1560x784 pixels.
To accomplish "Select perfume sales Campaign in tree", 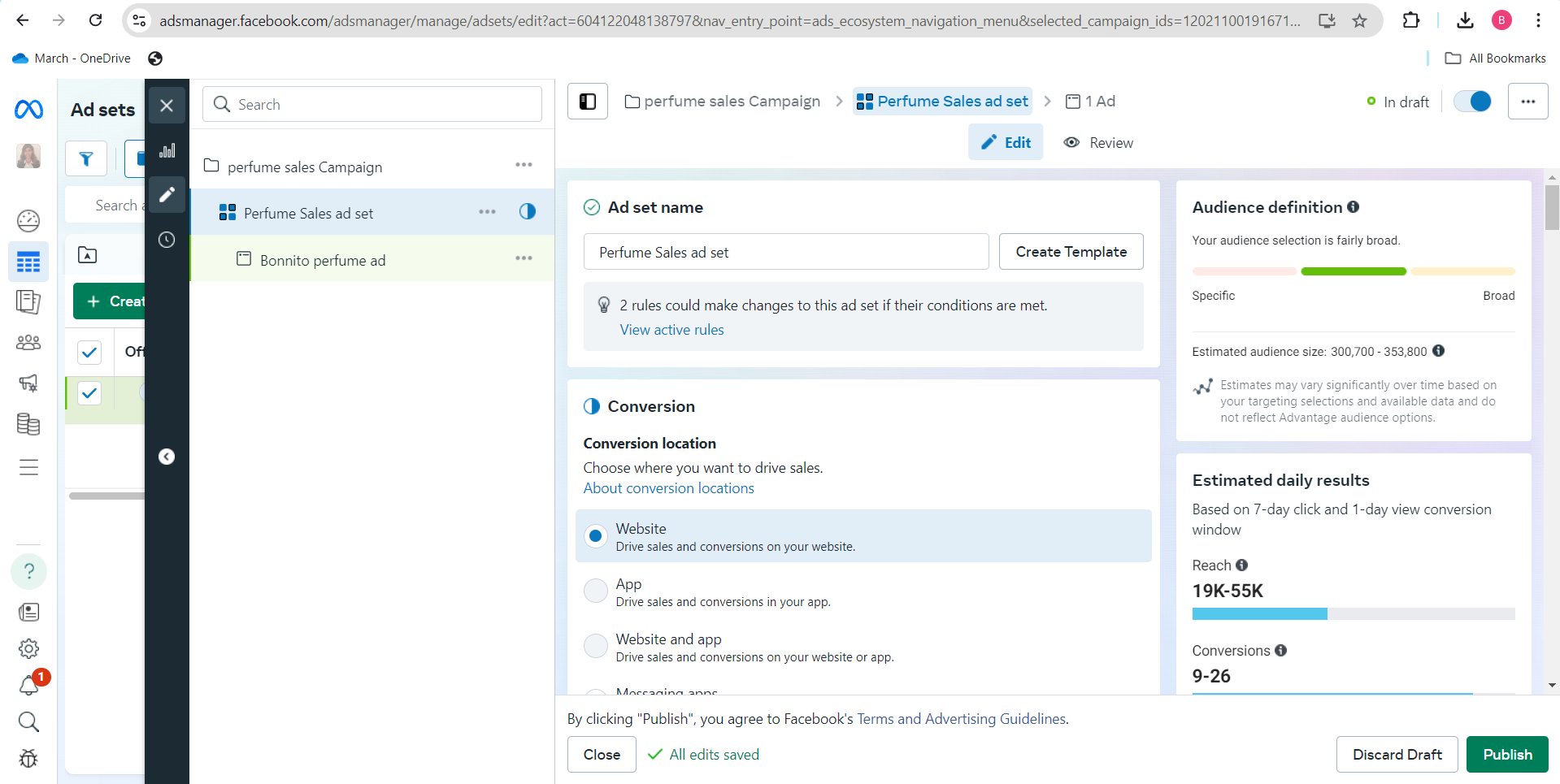I will pyautogui.click(x=304, y=167).
